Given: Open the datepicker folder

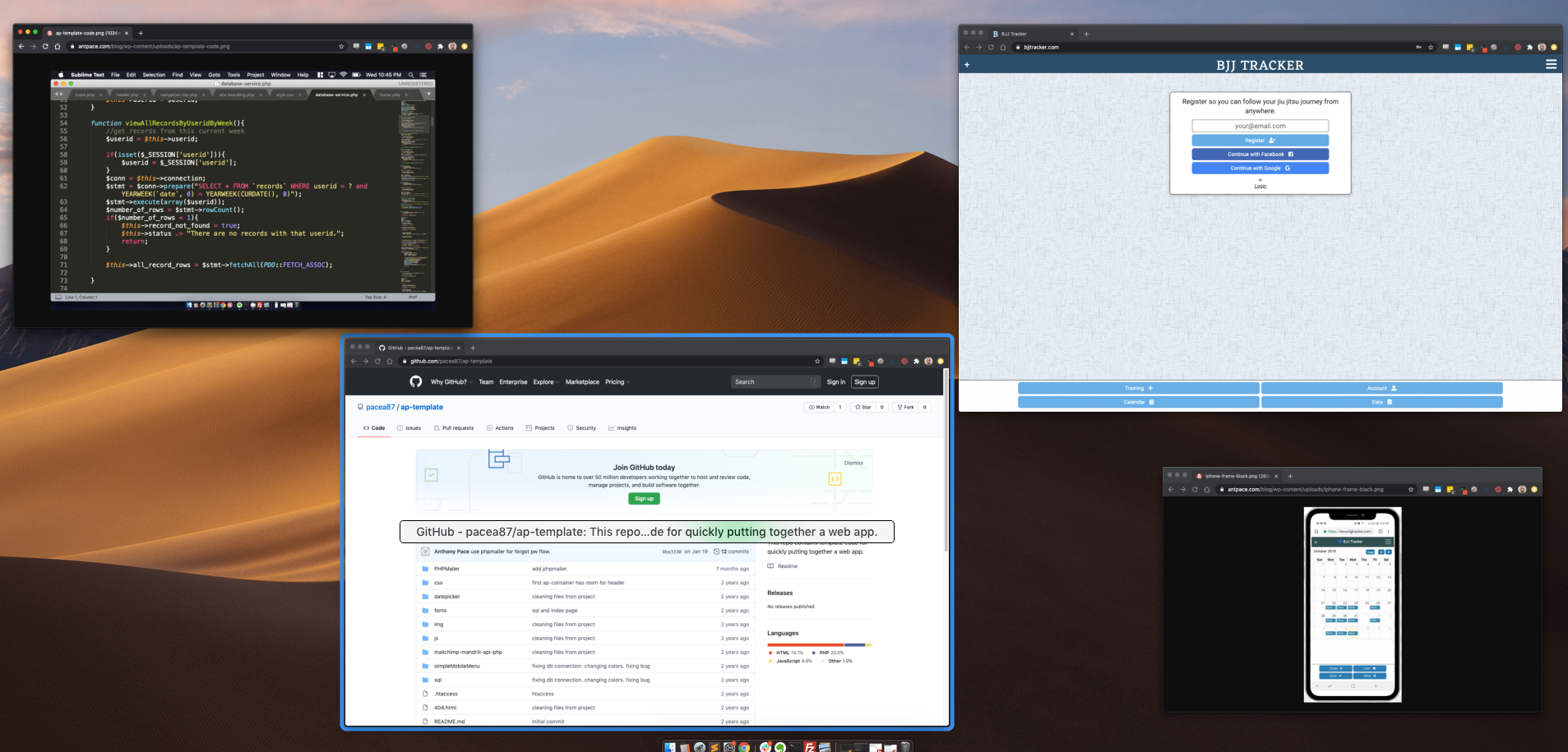Looking at the screenshot, I should pyautogui.click(x=446, y=597).
